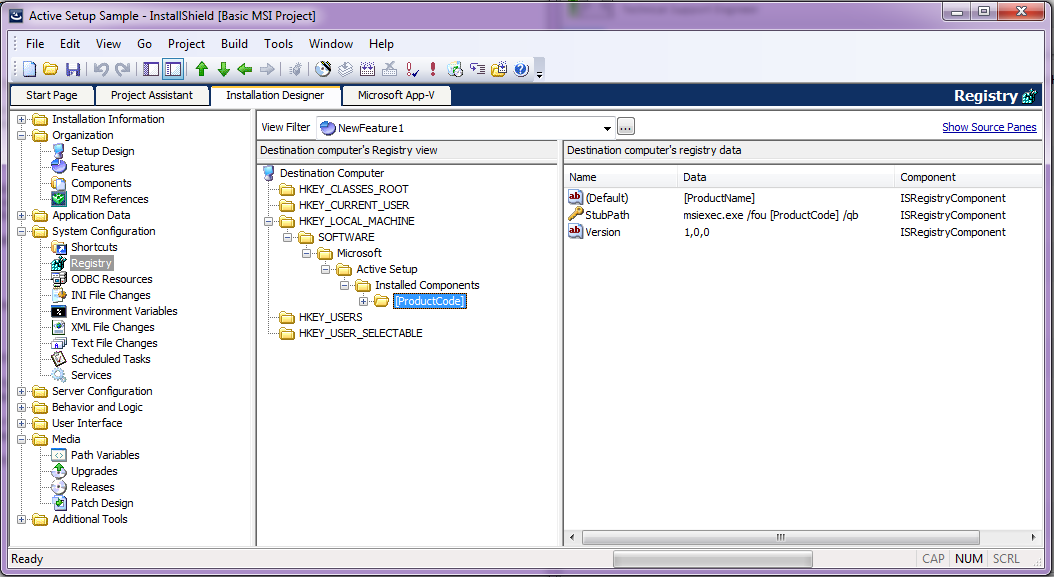Viewport: 1054px width, 577px height.
Task: Click the green up navigation arrow
Action: click(x=200, y=69)
